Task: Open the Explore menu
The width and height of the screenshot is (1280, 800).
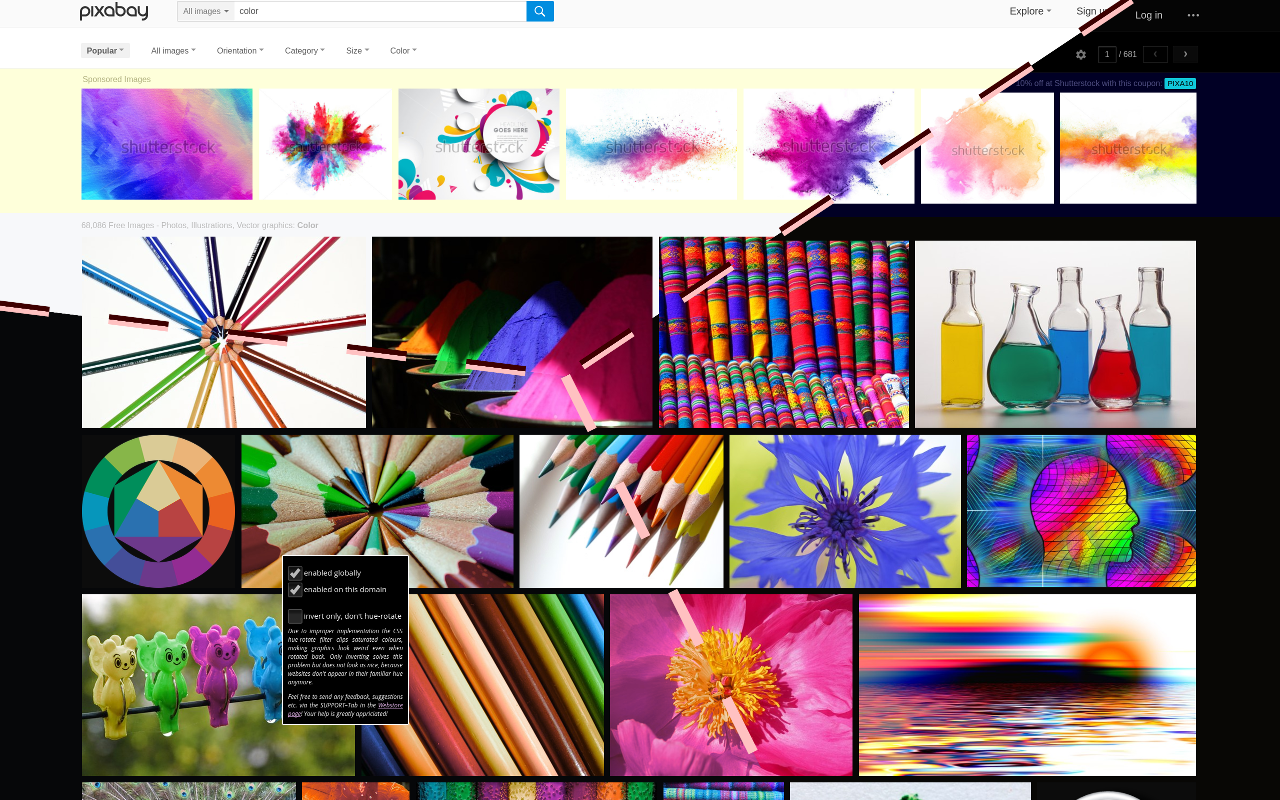Action: 1030,11
